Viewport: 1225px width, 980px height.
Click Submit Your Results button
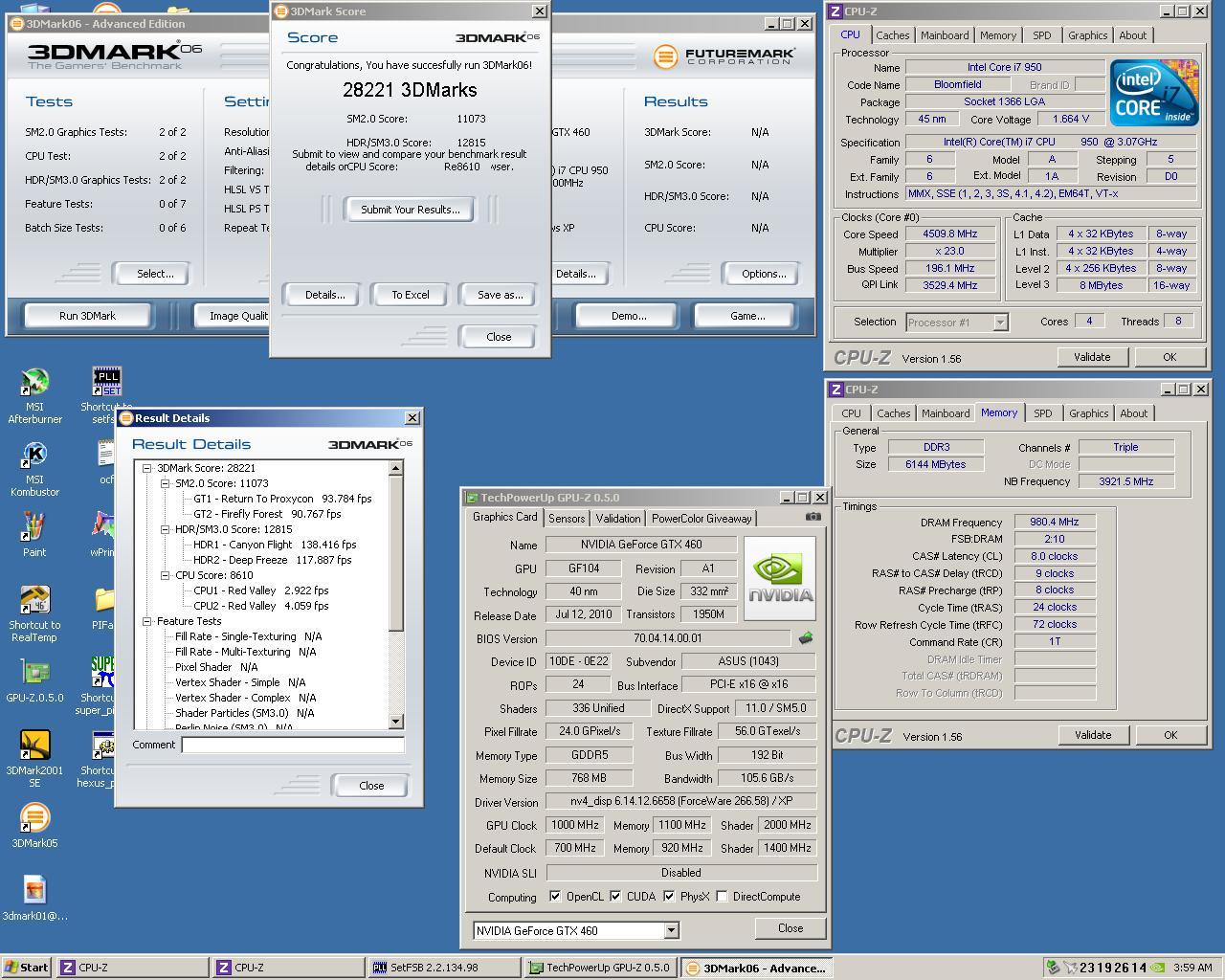coord(410,210)
